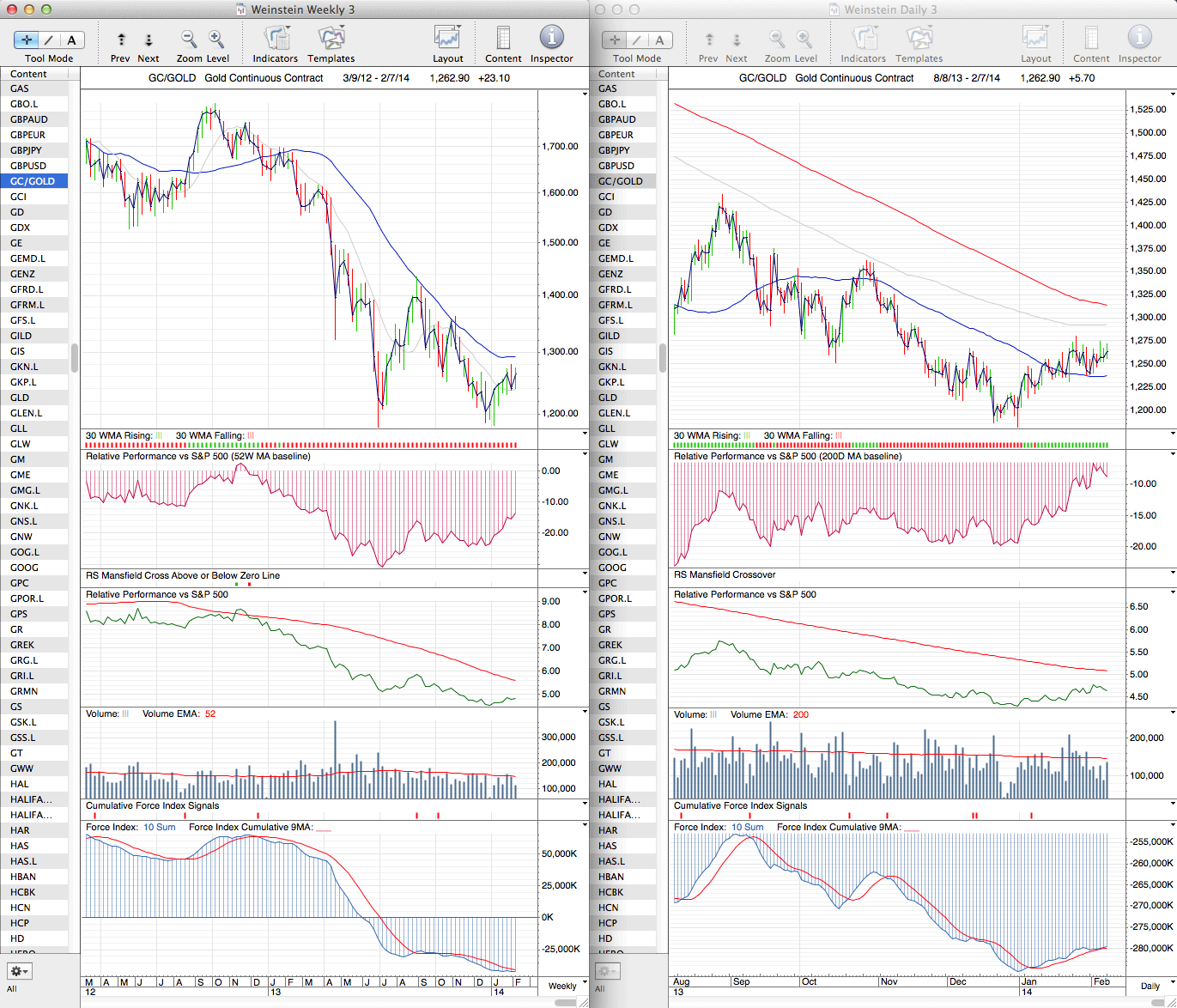This screenshot has width=1177, height=1008.
Task: Open Templates in the Weekly window toolbar
Action: (331, 39)
